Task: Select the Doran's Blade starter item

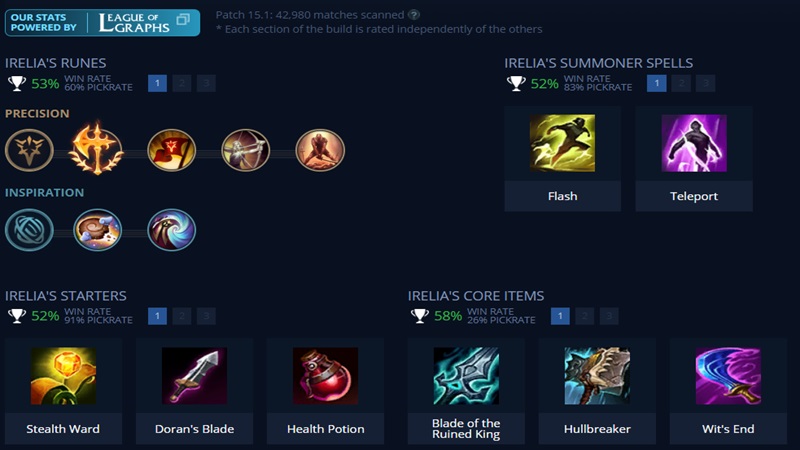Action: (194, 376)
